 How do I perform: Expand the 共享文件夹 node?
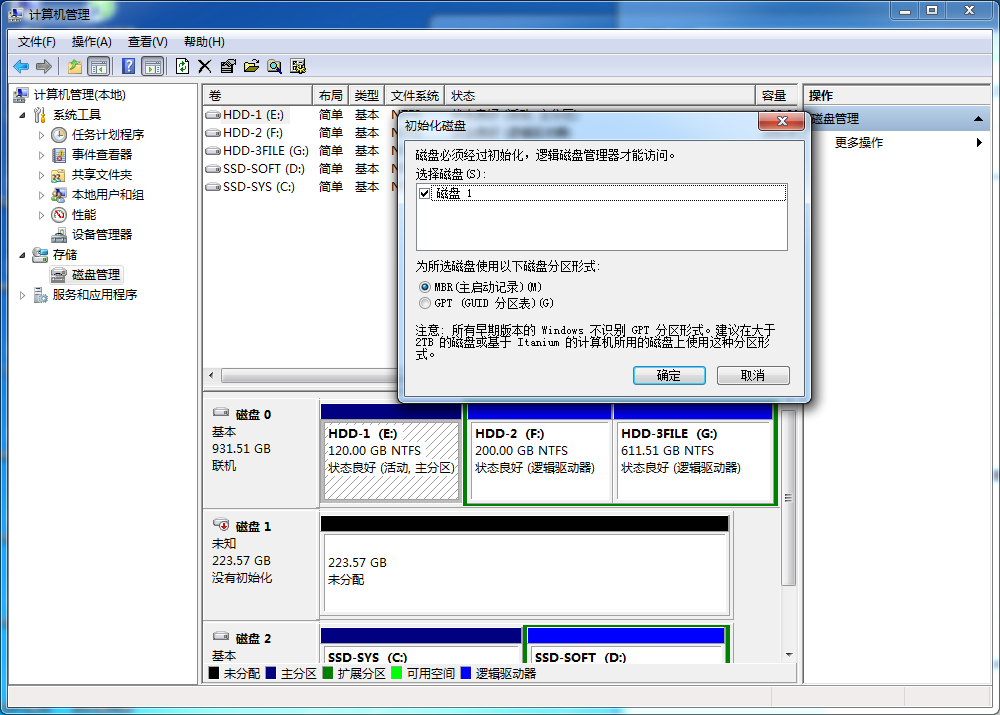tap(41, 175)
